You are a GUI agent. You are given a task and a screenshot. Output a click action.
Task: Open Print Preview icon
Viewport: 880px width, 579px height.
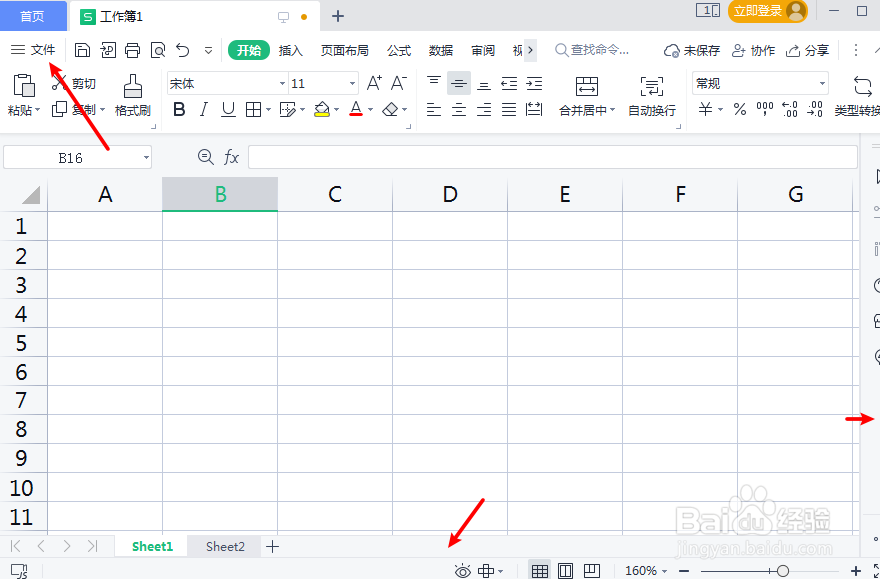158,50
